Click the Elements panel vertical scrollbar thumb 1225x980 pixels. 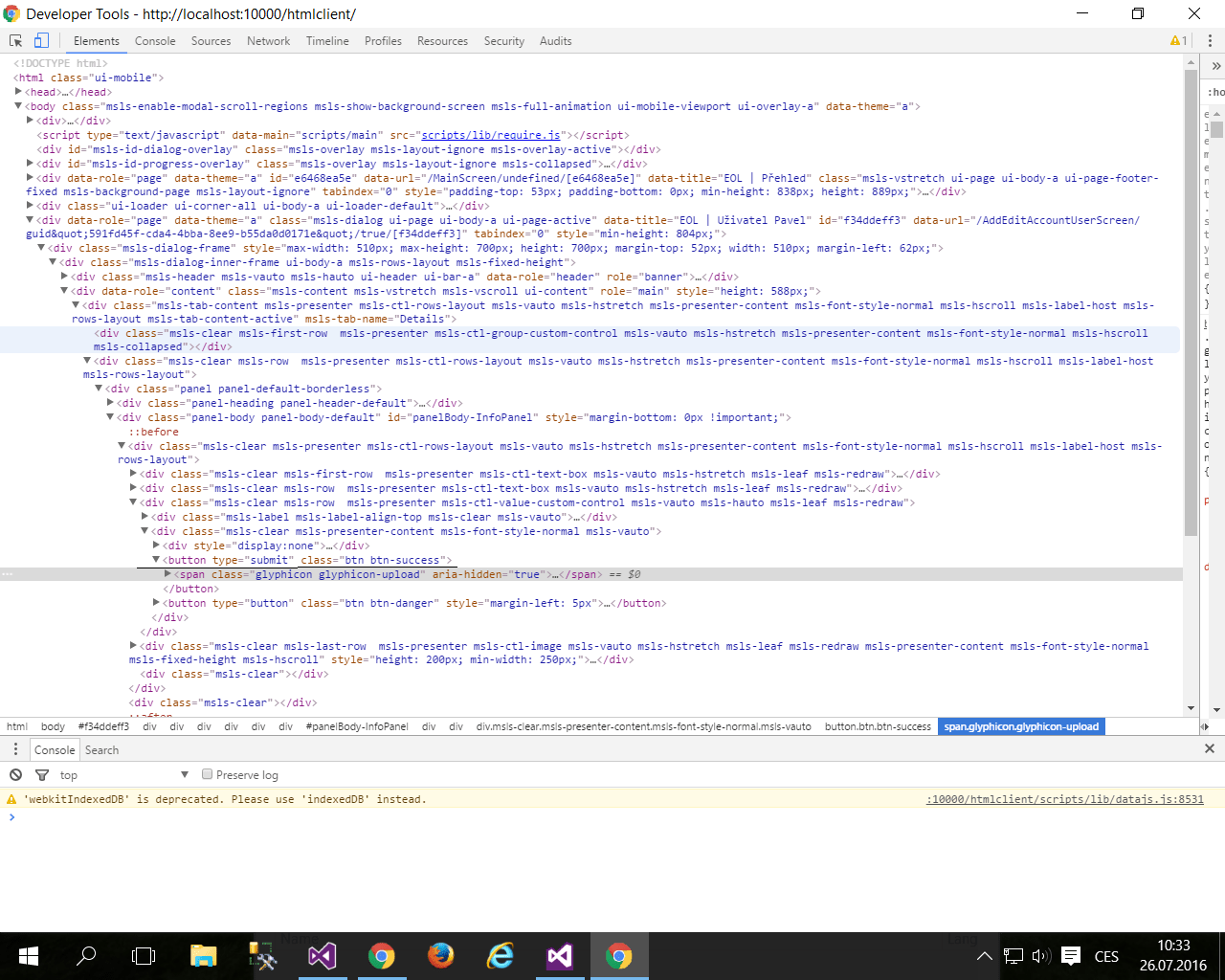[1192, 304]
